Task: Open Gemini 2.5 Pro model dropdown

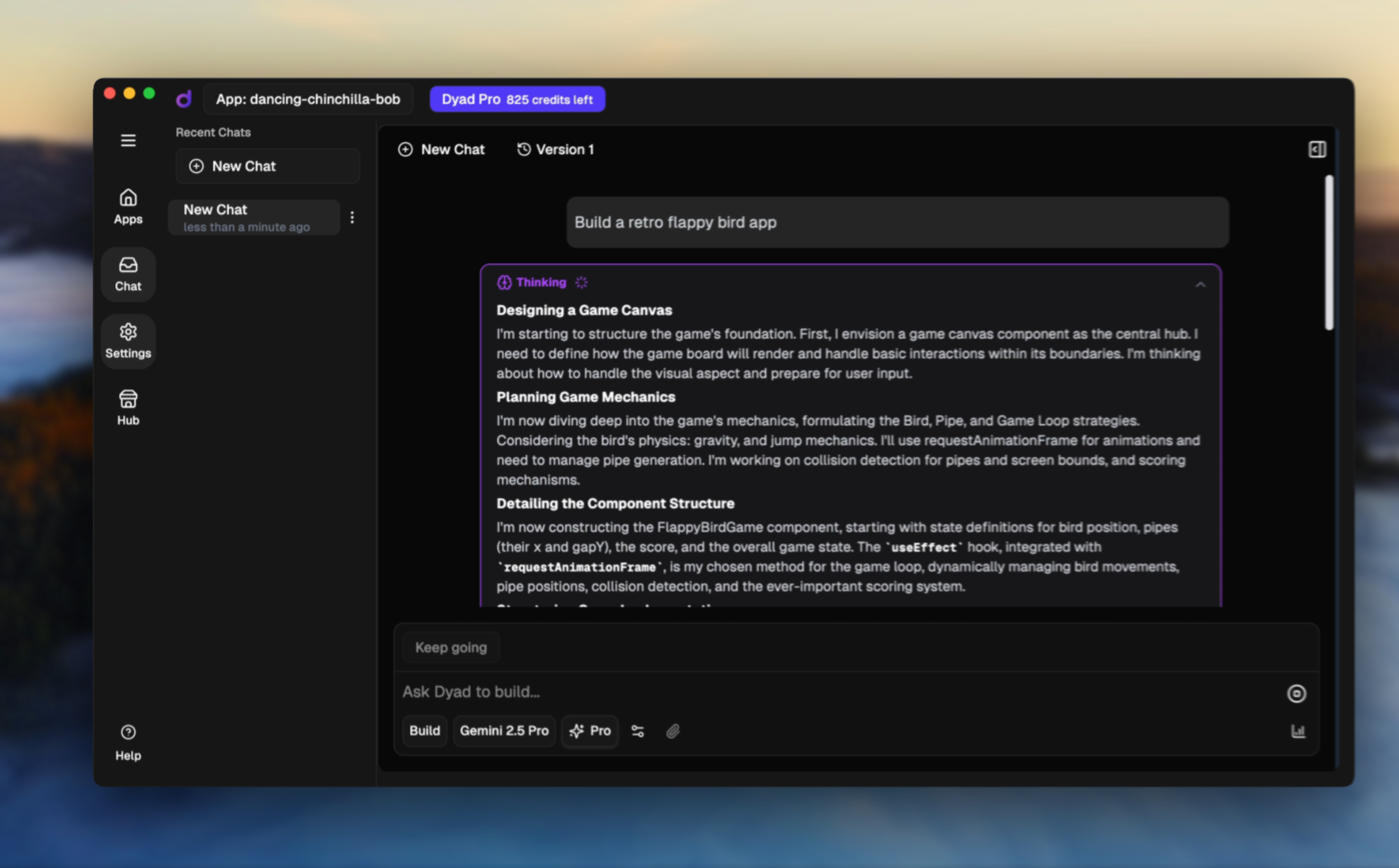Action: tap(504, 731)
